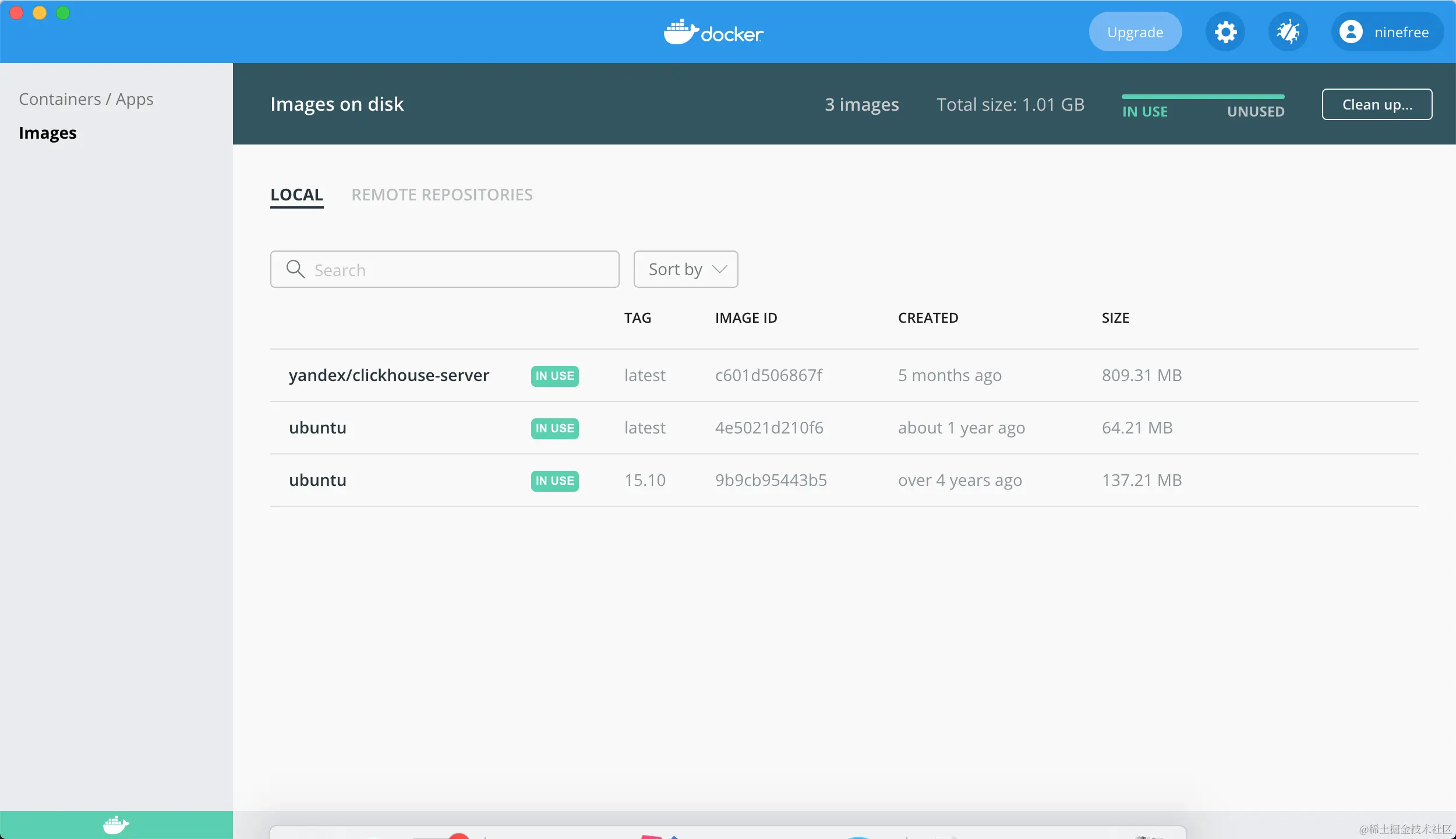Click the magnifier icon in search box

point(295,269)
